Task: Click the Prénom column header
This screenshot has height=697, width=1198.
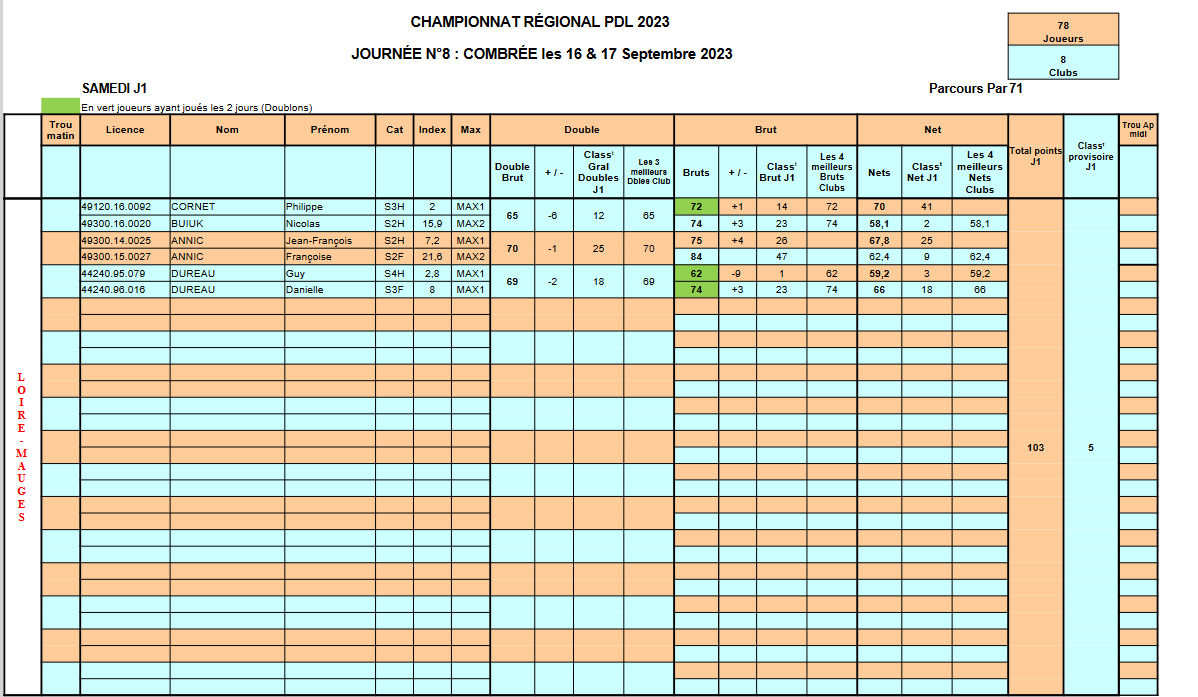Action: coord(330,130)
